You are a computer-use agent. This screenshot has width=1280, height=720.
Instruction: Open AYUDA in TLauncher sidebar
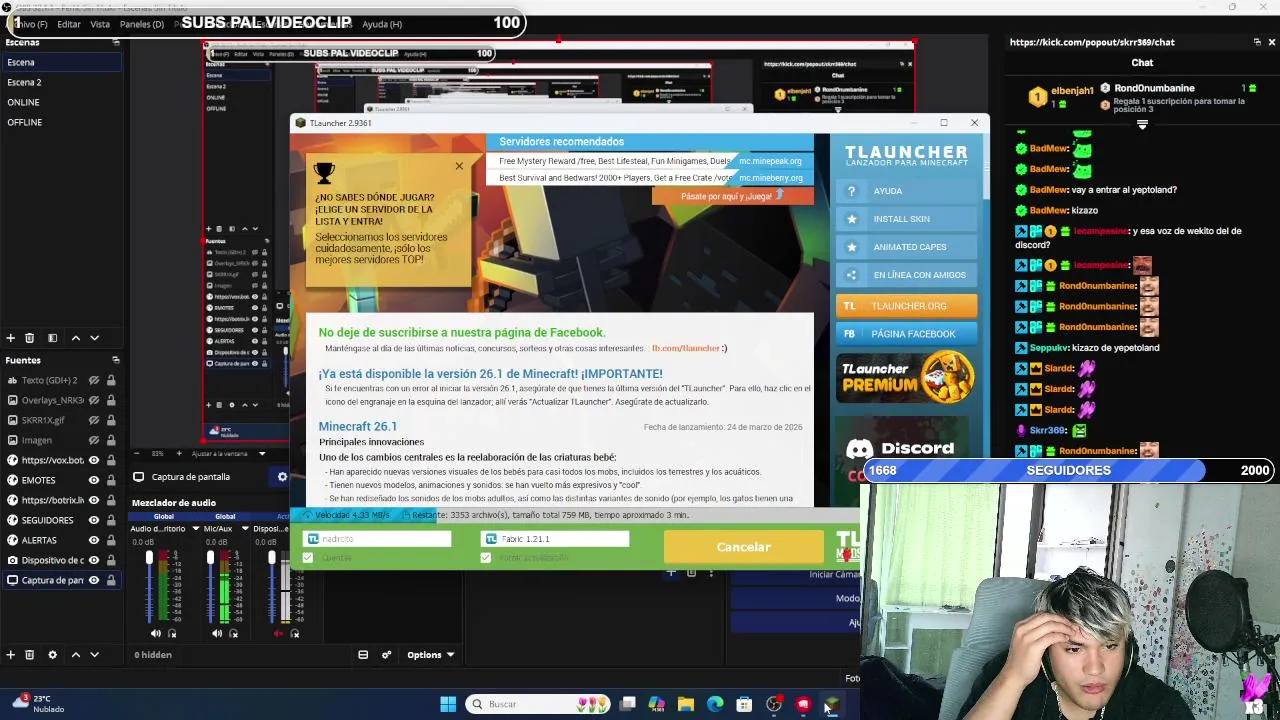[907, 191]
